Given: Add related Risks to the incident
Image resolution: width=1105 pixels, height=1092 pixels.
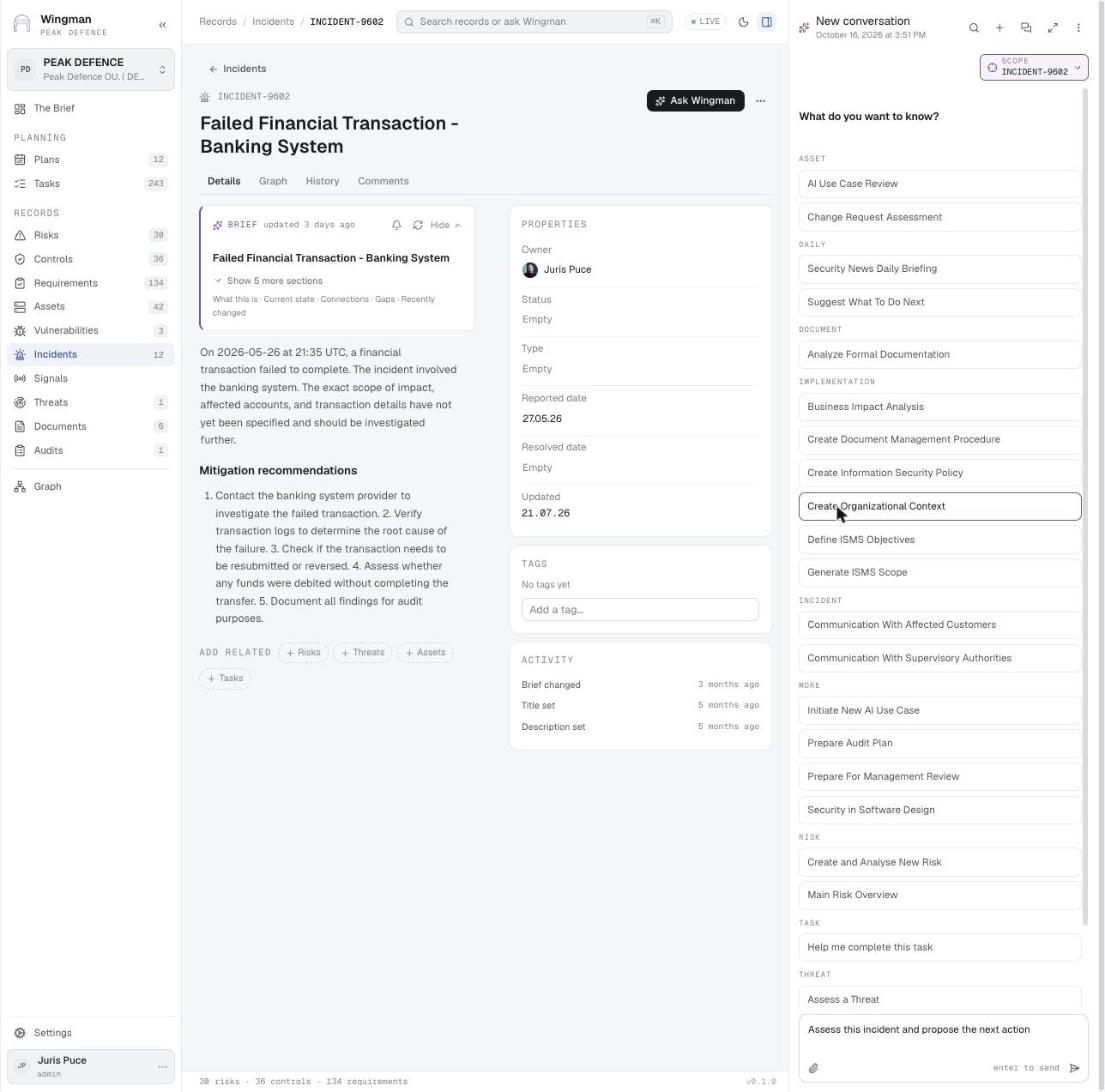Looking at the screenshot, I should (x=303, y=652).
